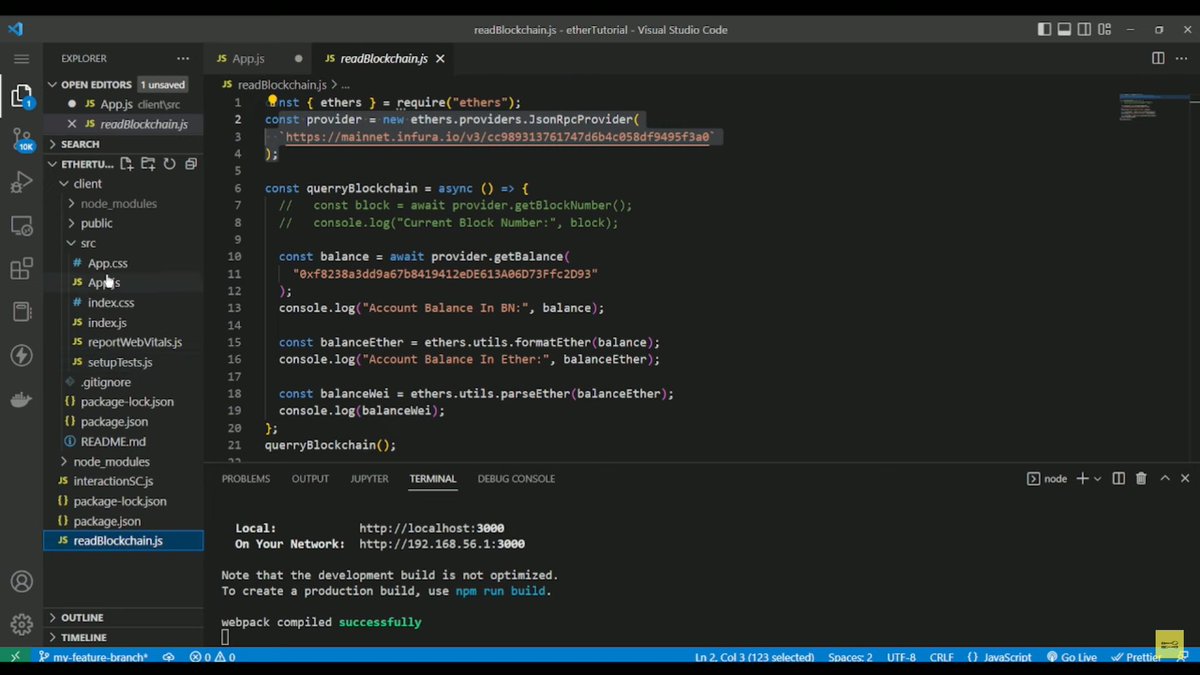Switch to the App.js editor tab

pyautogui.click(x=258, y=59)
